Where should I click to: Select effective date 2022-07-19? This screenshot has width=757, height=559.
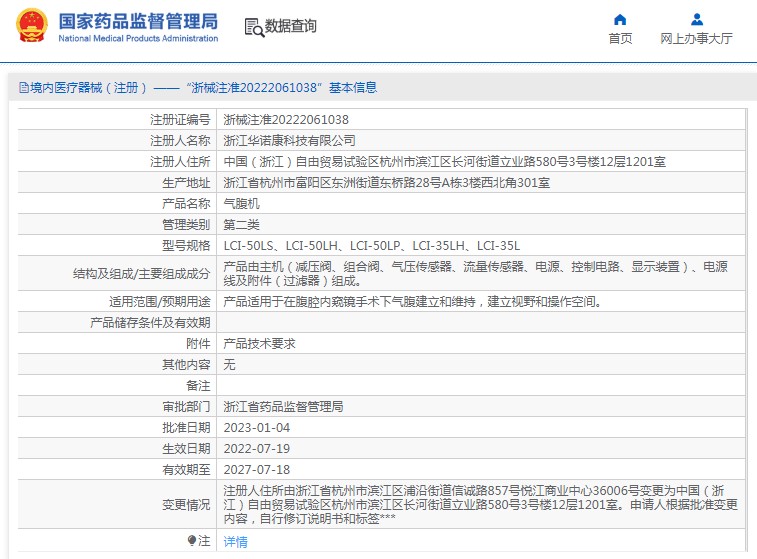pos(257,448)
